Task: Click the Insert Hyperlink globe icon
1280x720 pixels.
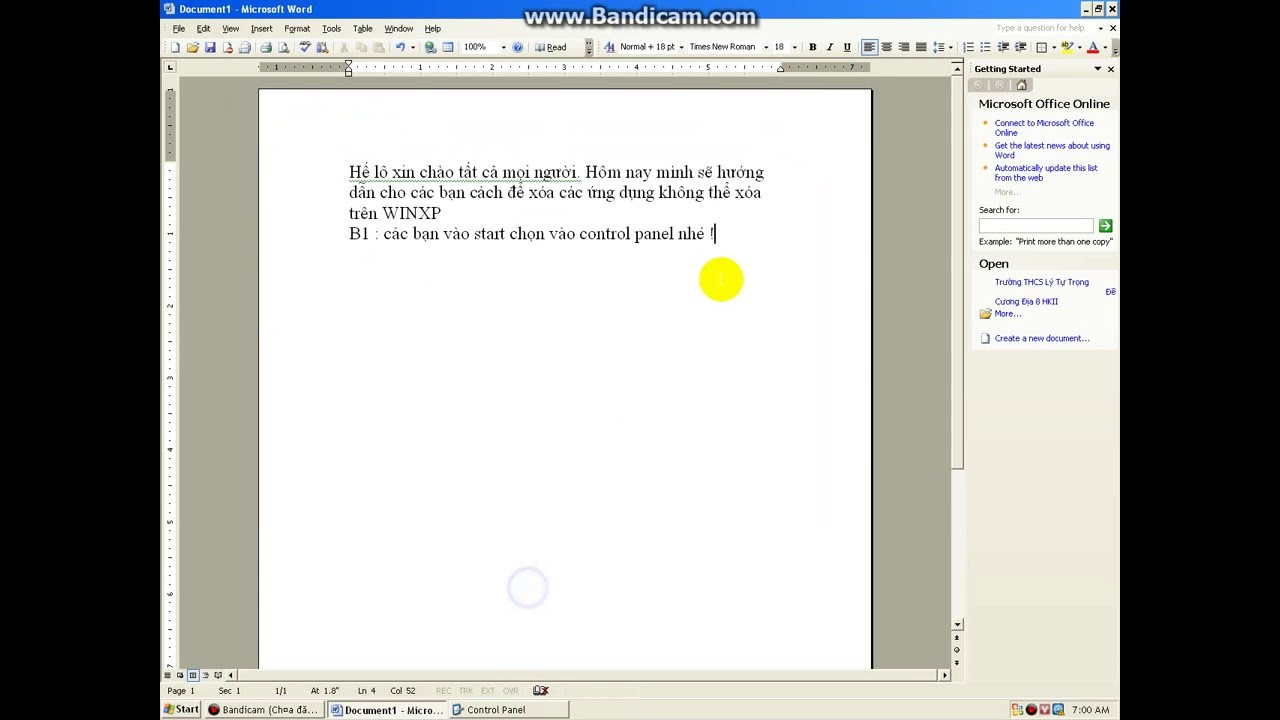Action: click(x=430, y=47)
